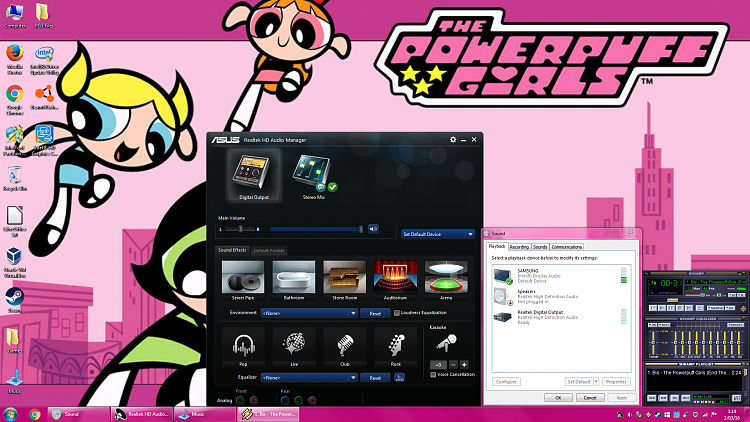Select the Speakers playback device
The height and width of the screenshot is (422, 750).
tap(561, 297)
